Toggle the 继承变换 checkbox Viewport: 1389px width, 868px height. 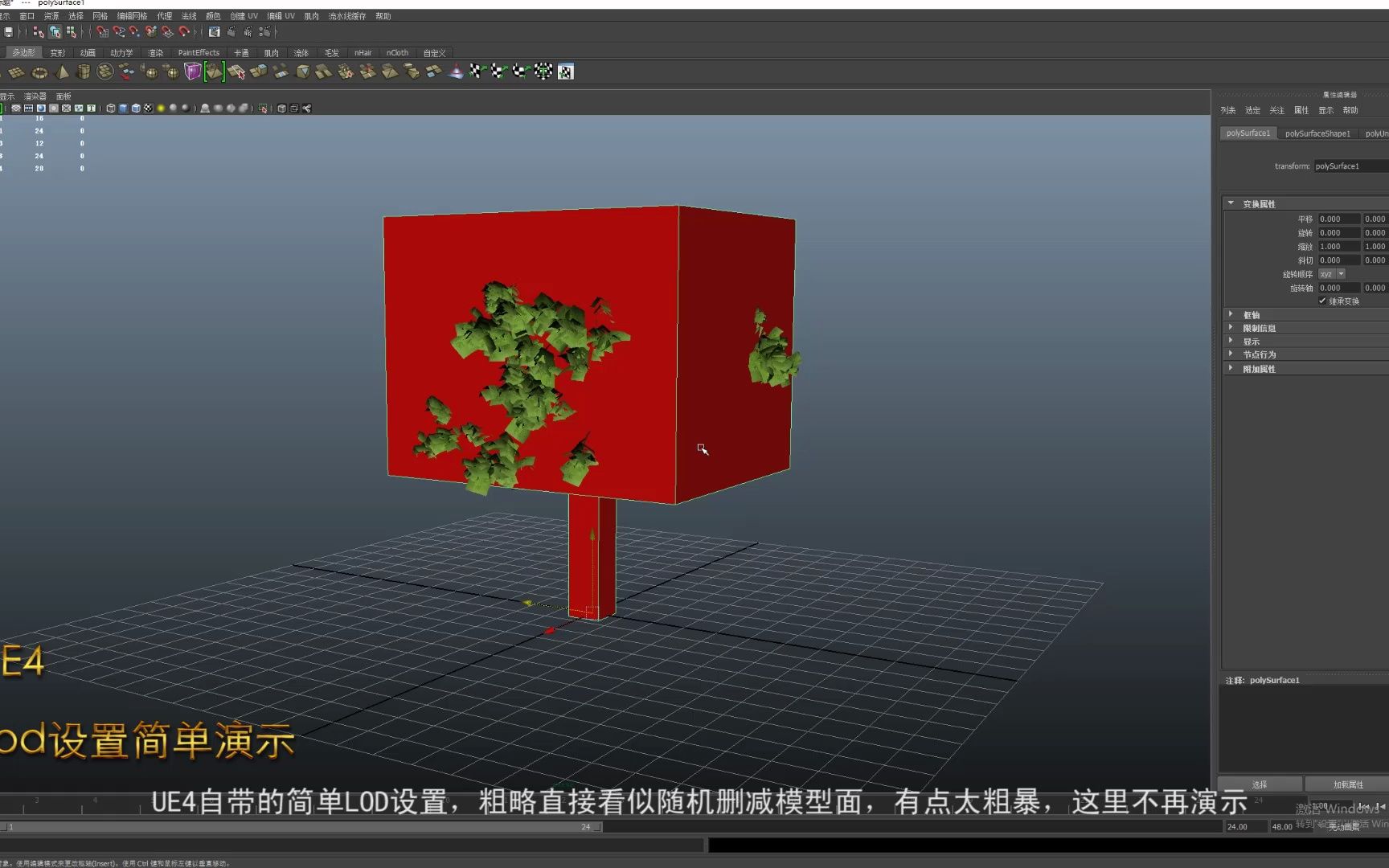tap(1322, 301)
